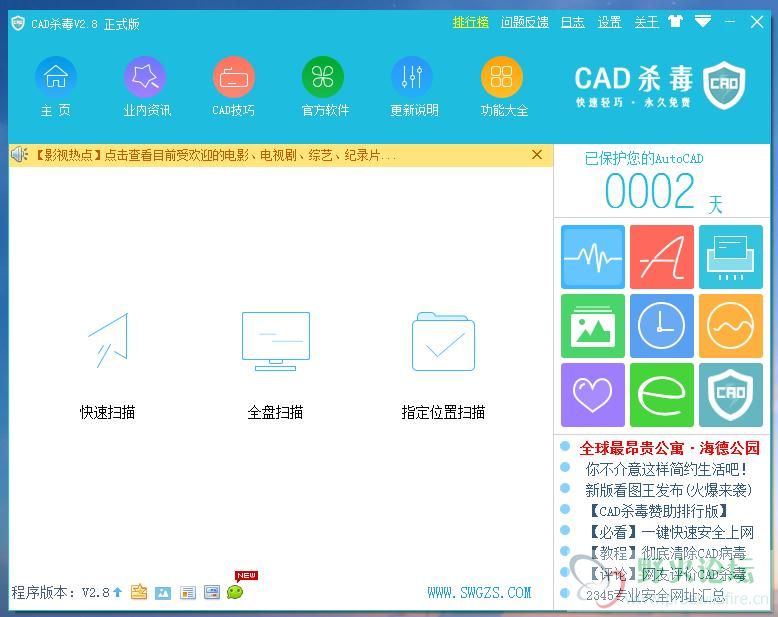
Task: Start 全盘扫描 full disk scan
Action: pos(275,366)
